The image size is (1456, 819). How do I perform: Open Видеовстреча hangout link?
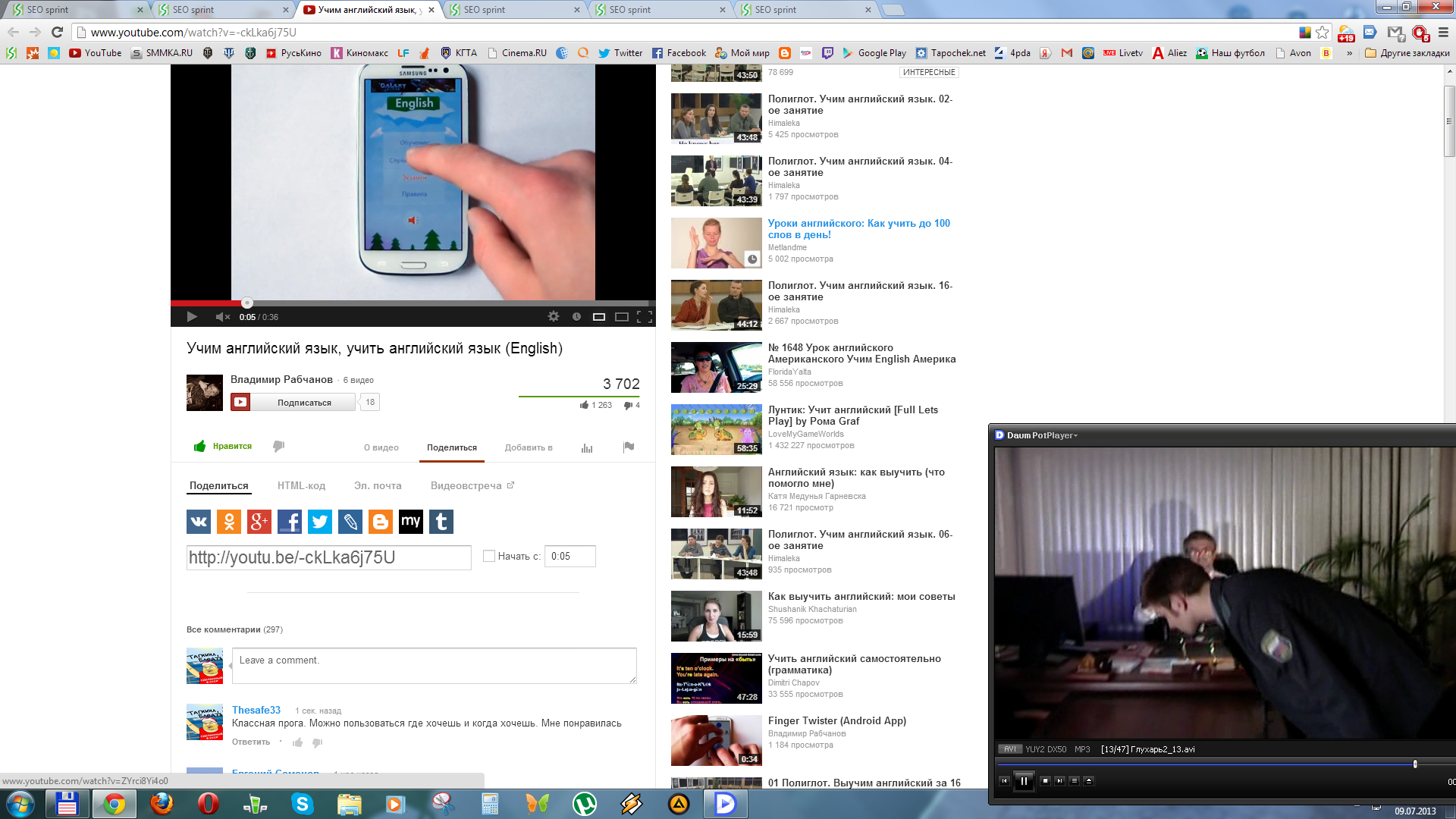point(472,485)
